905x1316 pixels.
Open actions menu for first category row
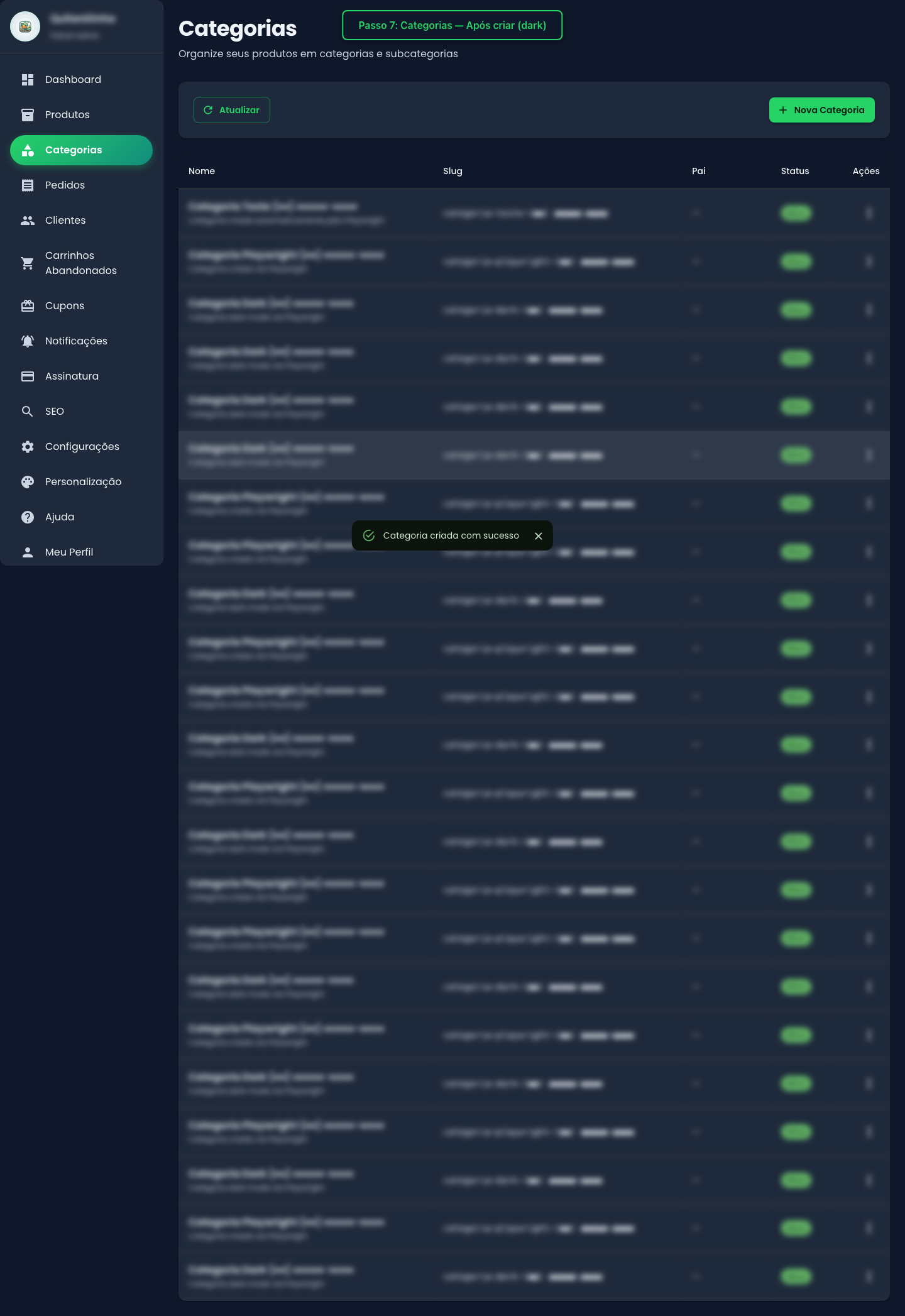869,214
